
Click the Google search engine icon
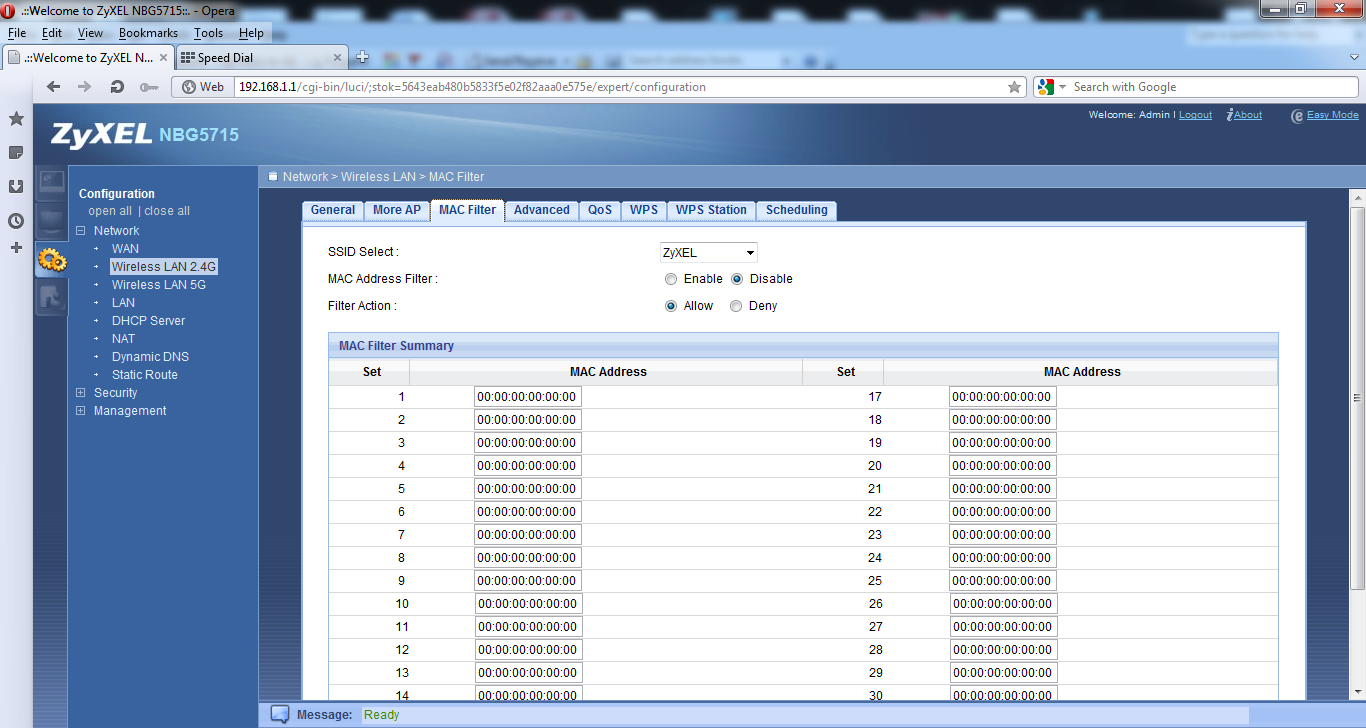(1046, 87)
